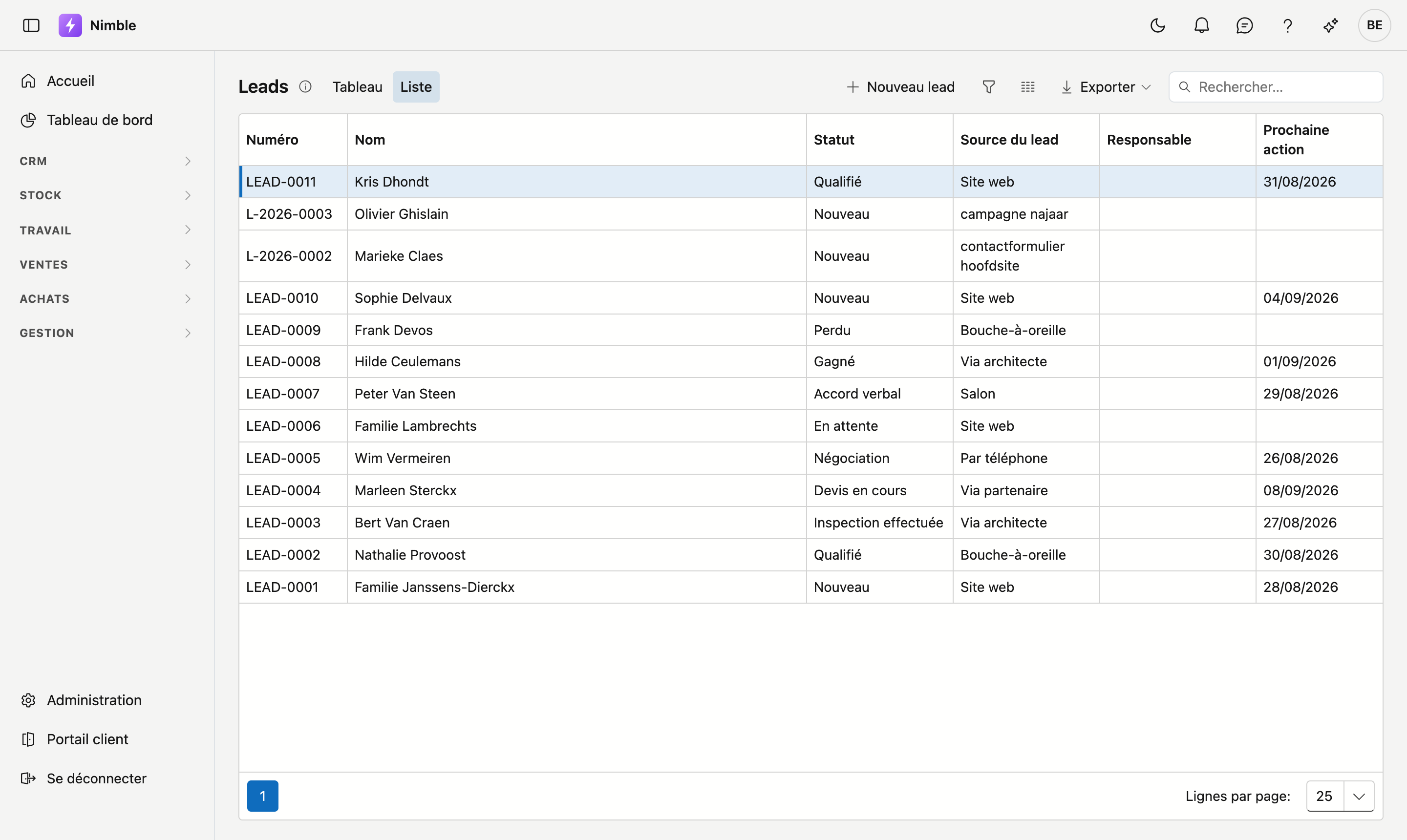Screen dimensions: 1407x840
Task: Select Marieke Claes lead name
Action: point(399,256)
